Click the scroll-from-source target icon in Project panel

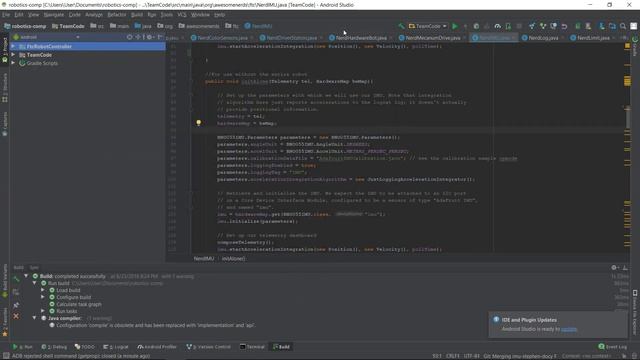coord(129,37)
